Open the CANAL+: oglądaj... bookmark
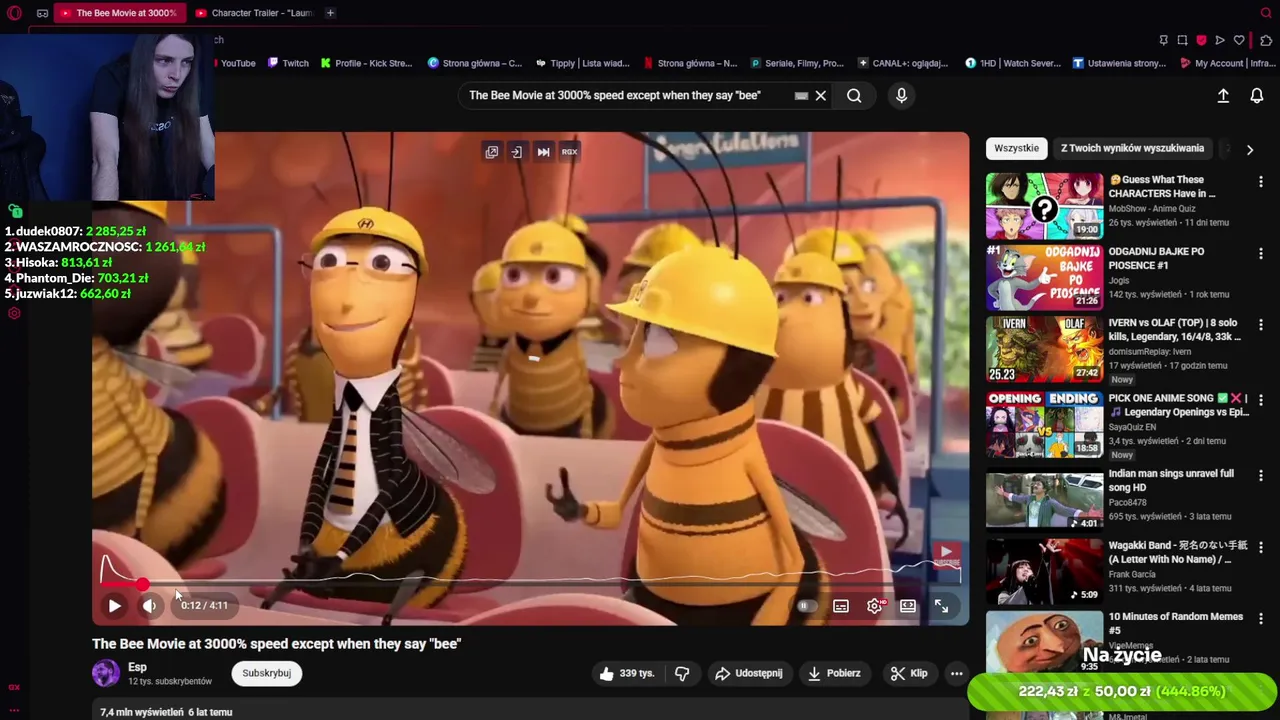Screen dimensions: 1280x720 903,63
